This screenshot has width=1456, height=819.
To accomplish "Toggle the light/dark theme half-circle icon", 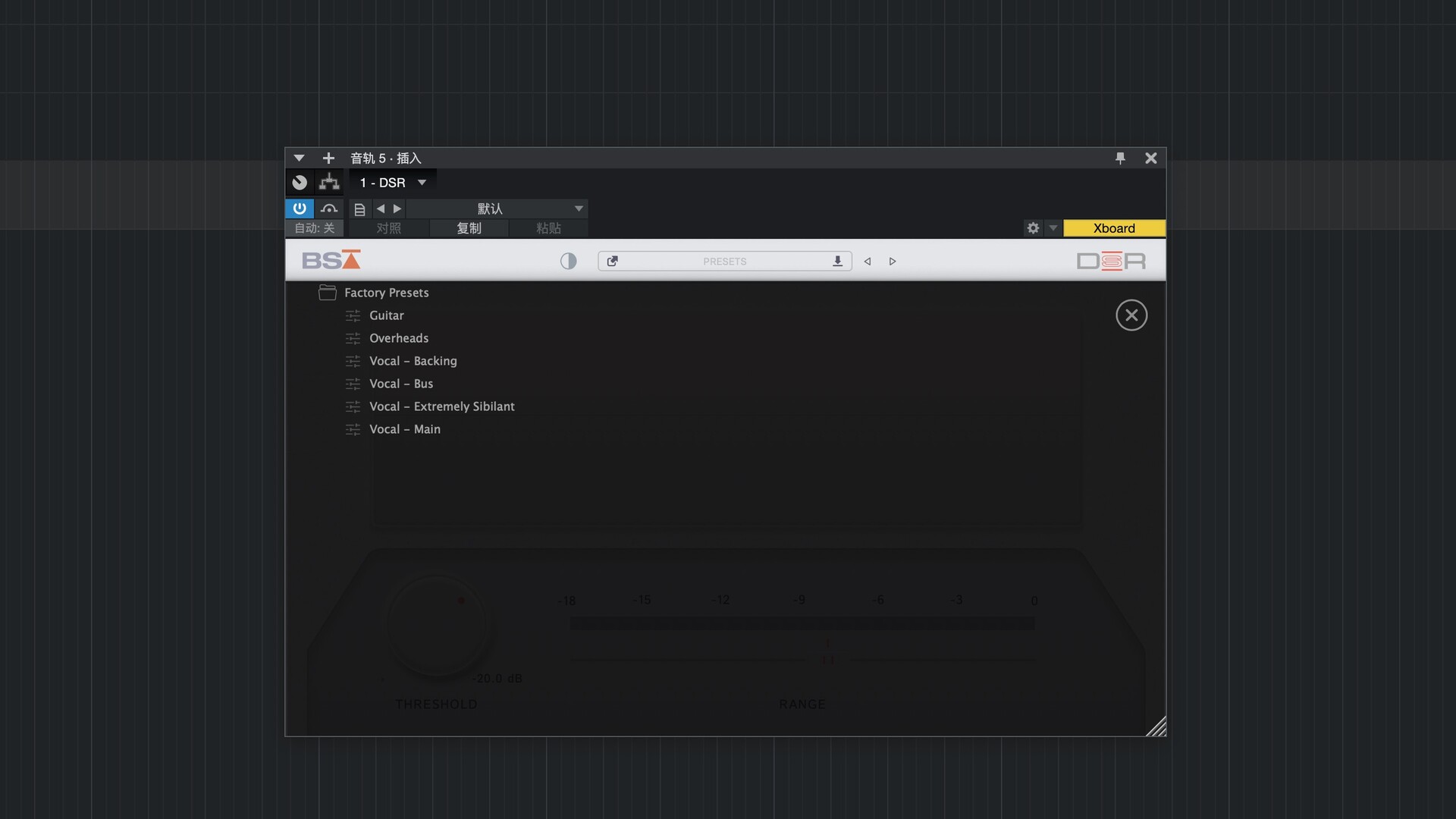I will coord(568,262).
